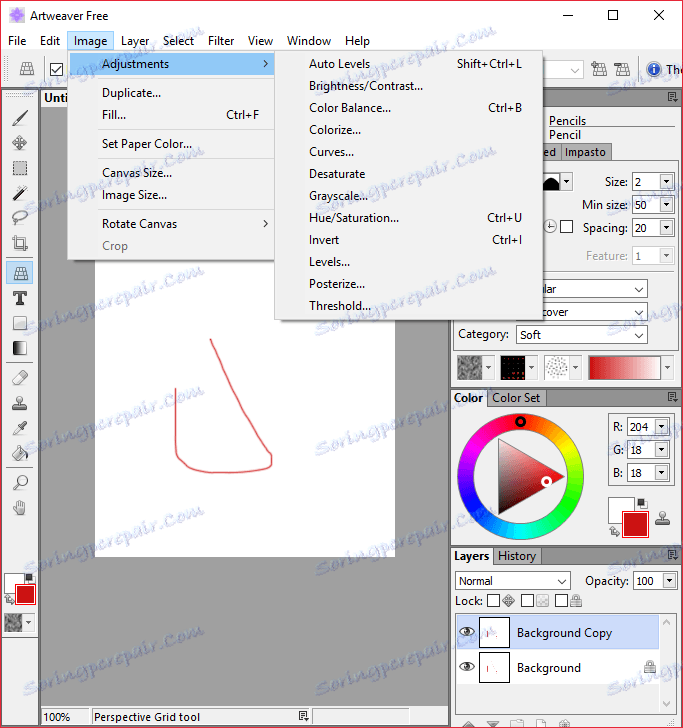The image size is (683, 728).
Task: Select the Eyedropper tool
Action: 20,428
